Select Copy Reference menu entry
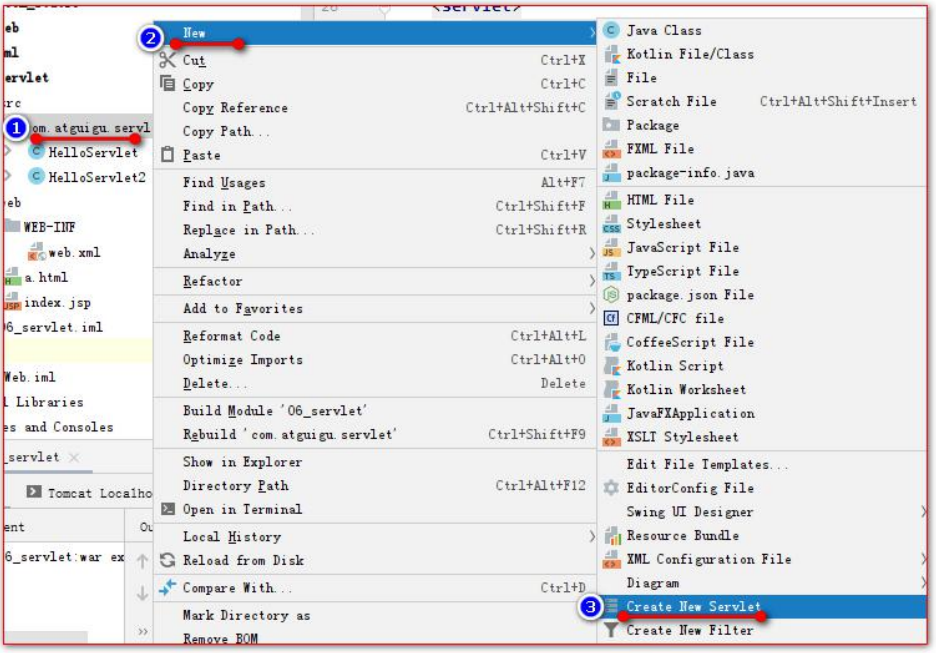Viewport: 936px width, 653px height. point(375,107)
